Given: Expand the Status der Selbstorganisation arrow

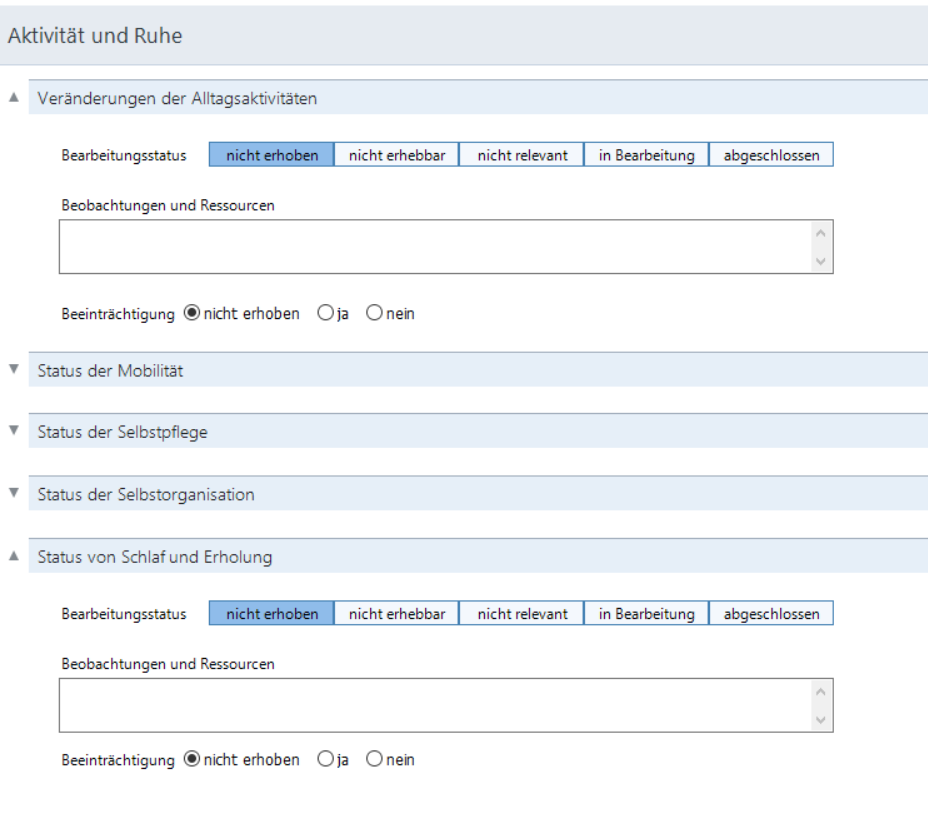Looking at the screenshot, I should pos(14,493).
